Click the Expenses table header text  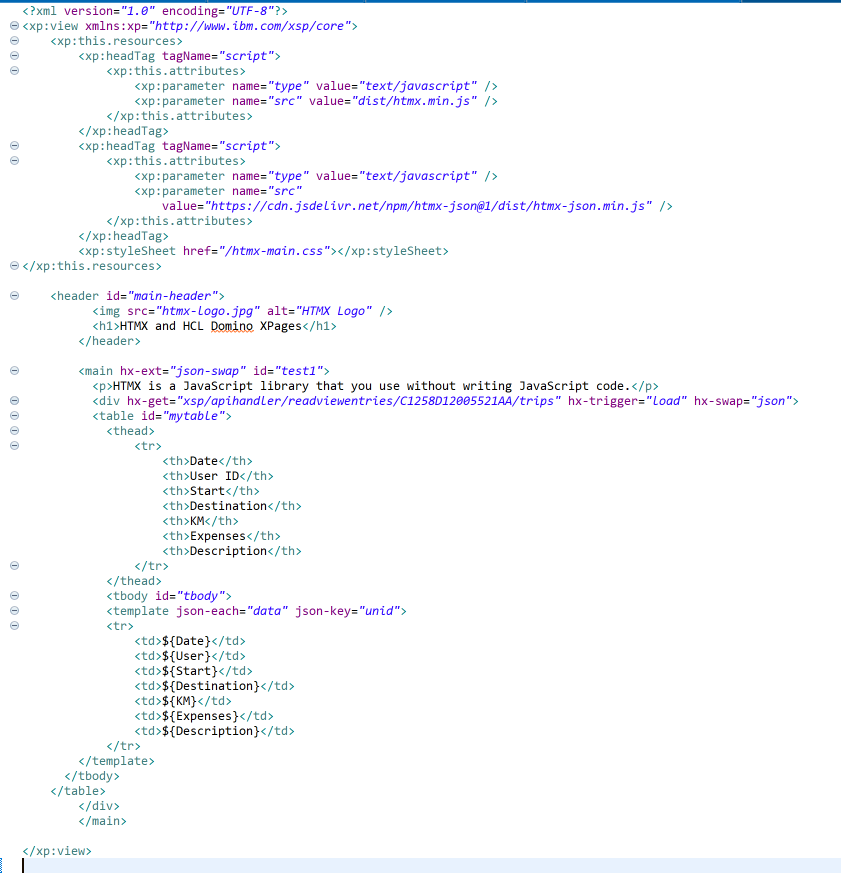(x=217, y=536)
